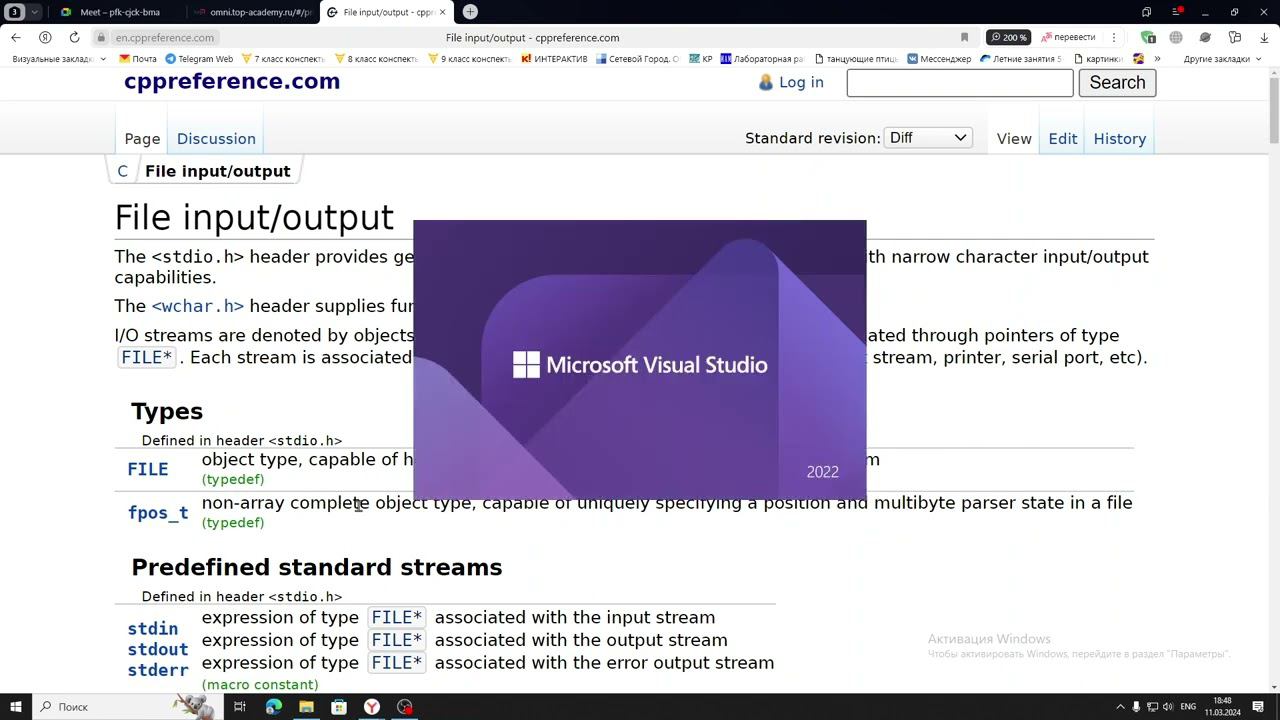
Task: Click the Types section heading
Action: coord(167,411)
